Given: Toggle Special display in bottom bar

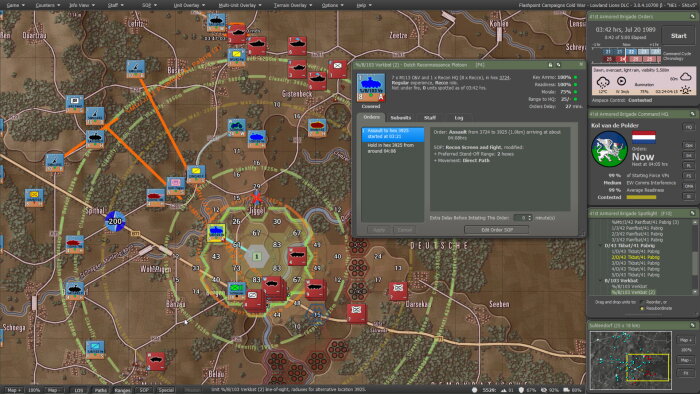Looking at the screenshot, I should coord(166,390).
